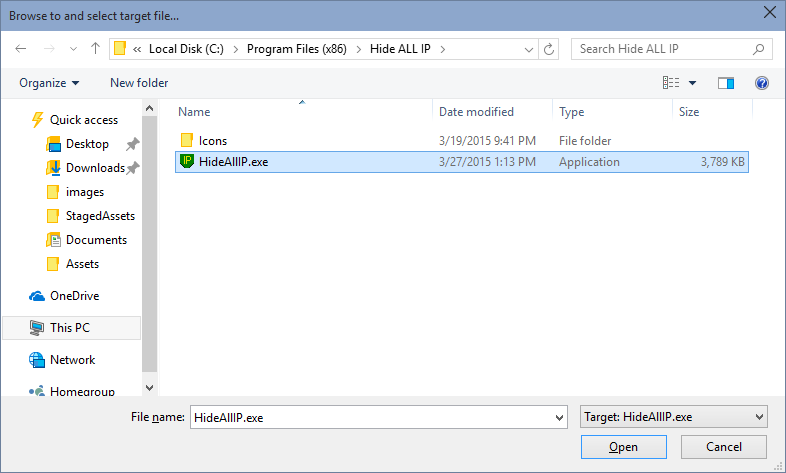Open the Help question mark icon
This screenshot has width=786, height=473.
[x=761, y=83]
